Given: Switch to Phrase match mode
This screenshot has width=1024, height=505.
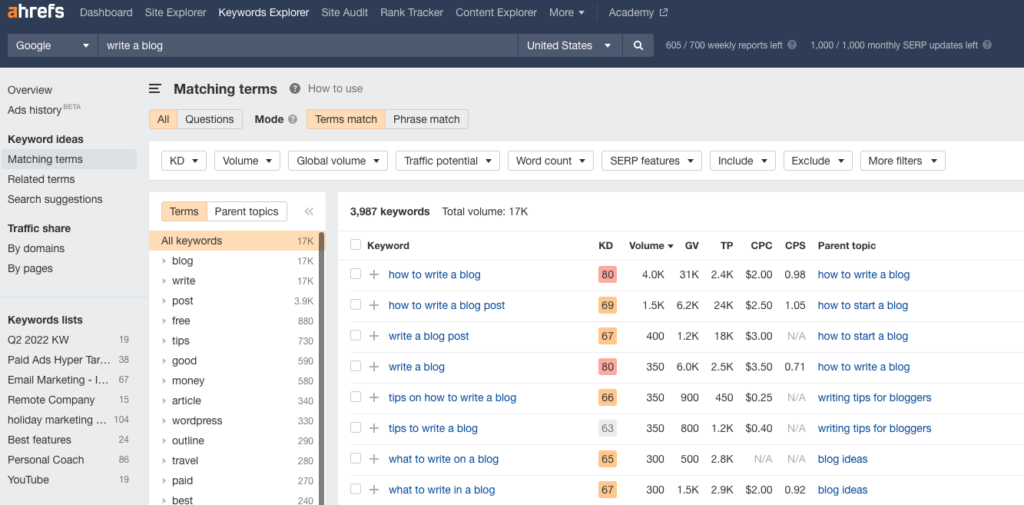Looking at the screenshot, I should click(x=426, y=120).
